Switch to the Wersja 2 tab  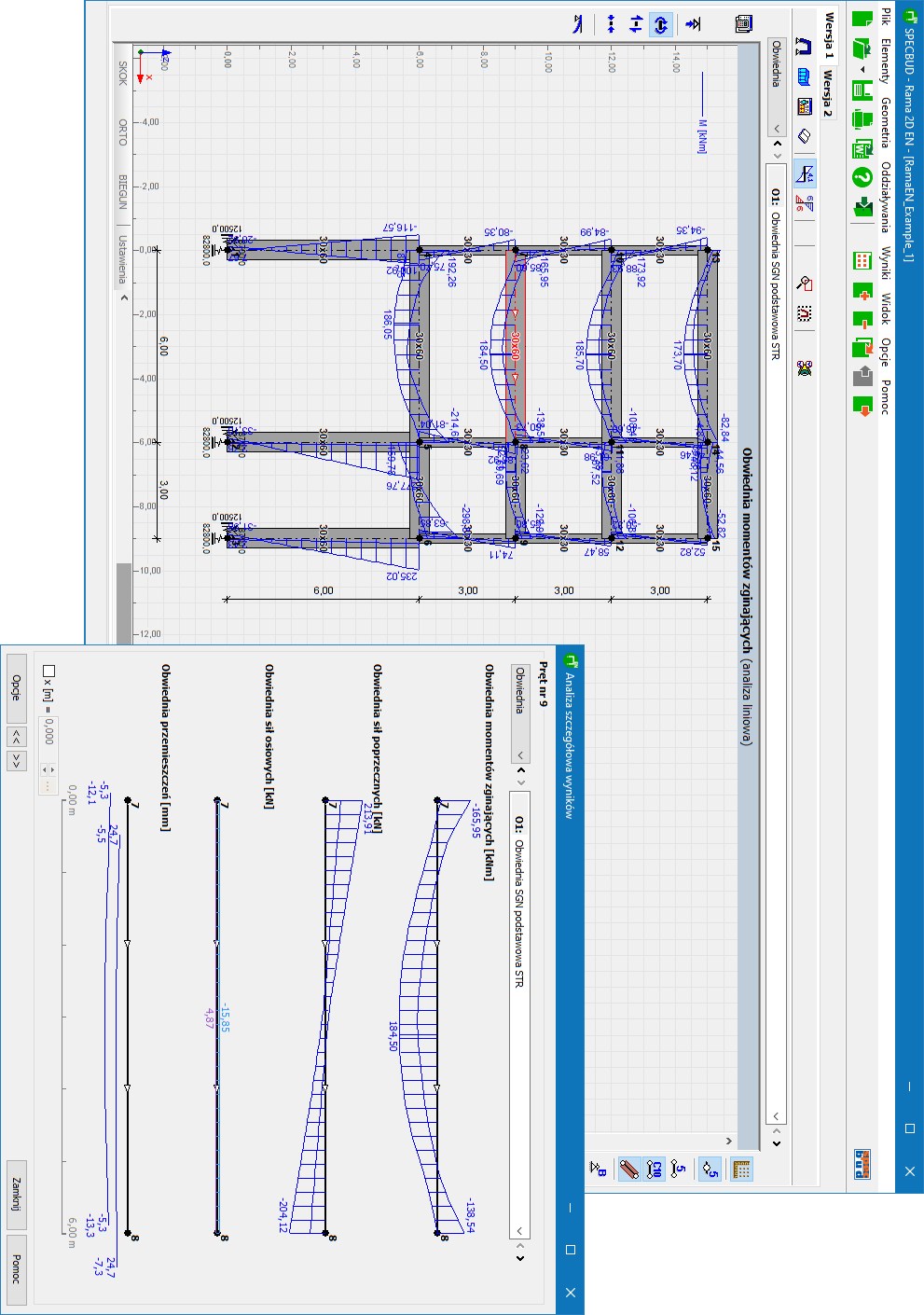pyautogui.click(x=826, y=93)
